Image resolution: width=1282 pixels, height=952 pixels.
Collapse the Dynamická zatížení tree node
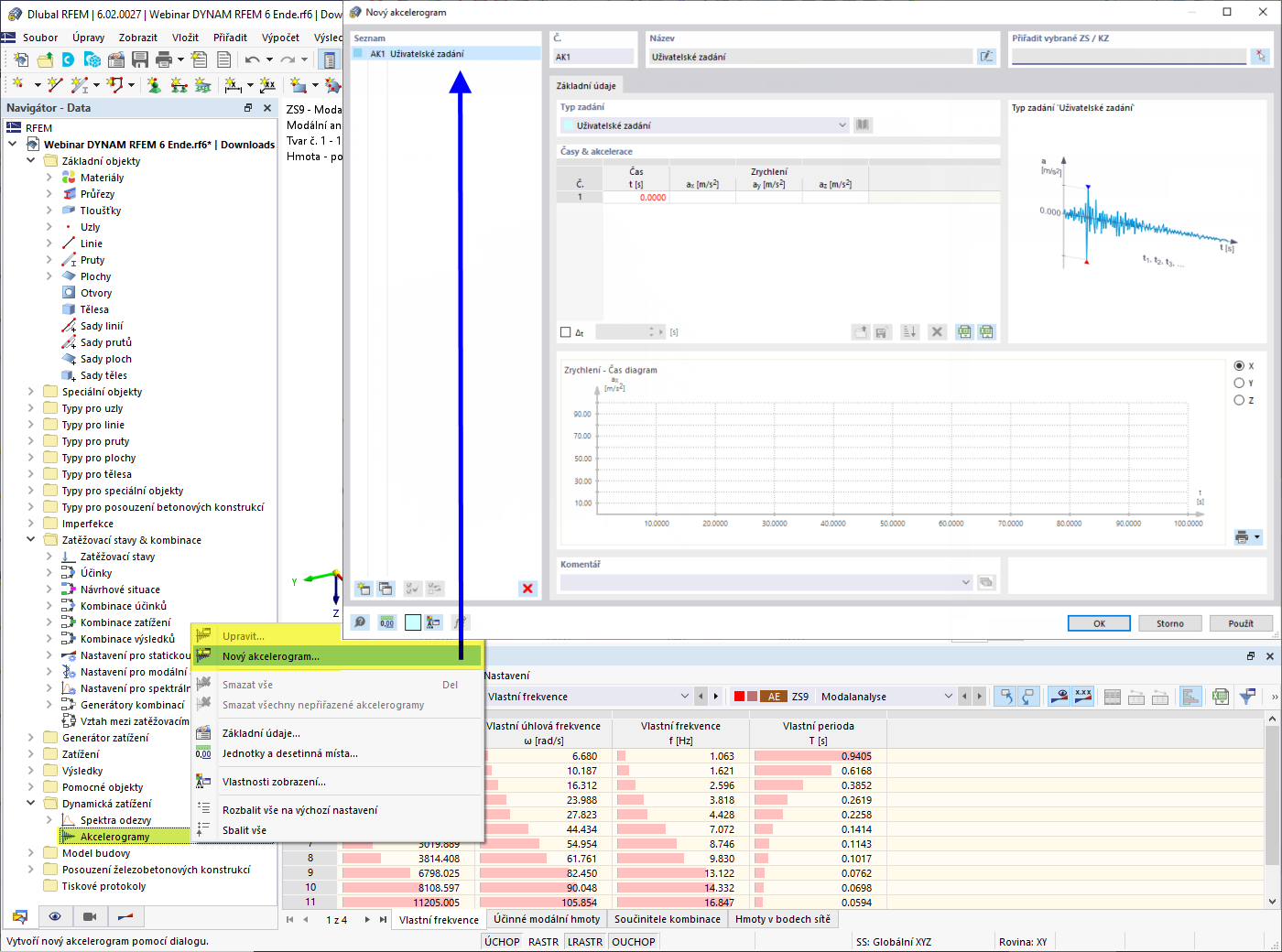tap(30, 804)
